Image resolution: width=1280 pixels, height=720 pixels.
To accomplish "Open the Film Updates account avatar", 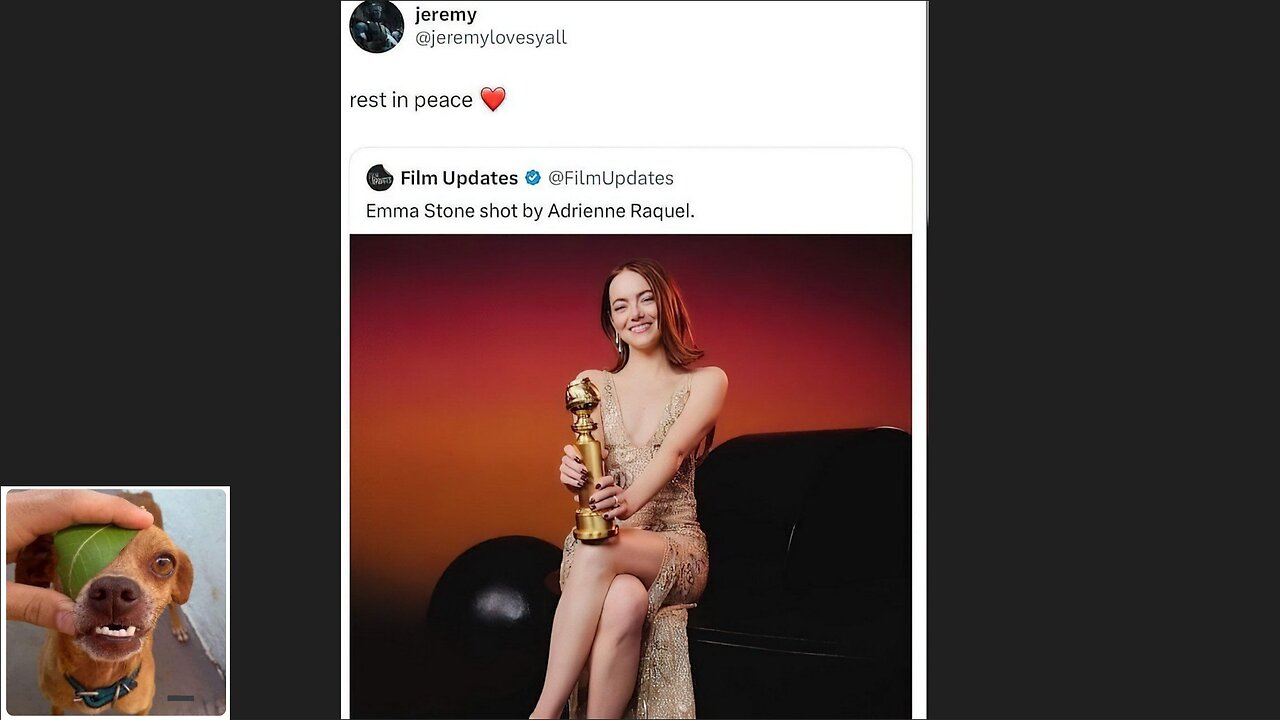I will pos(380,178).
